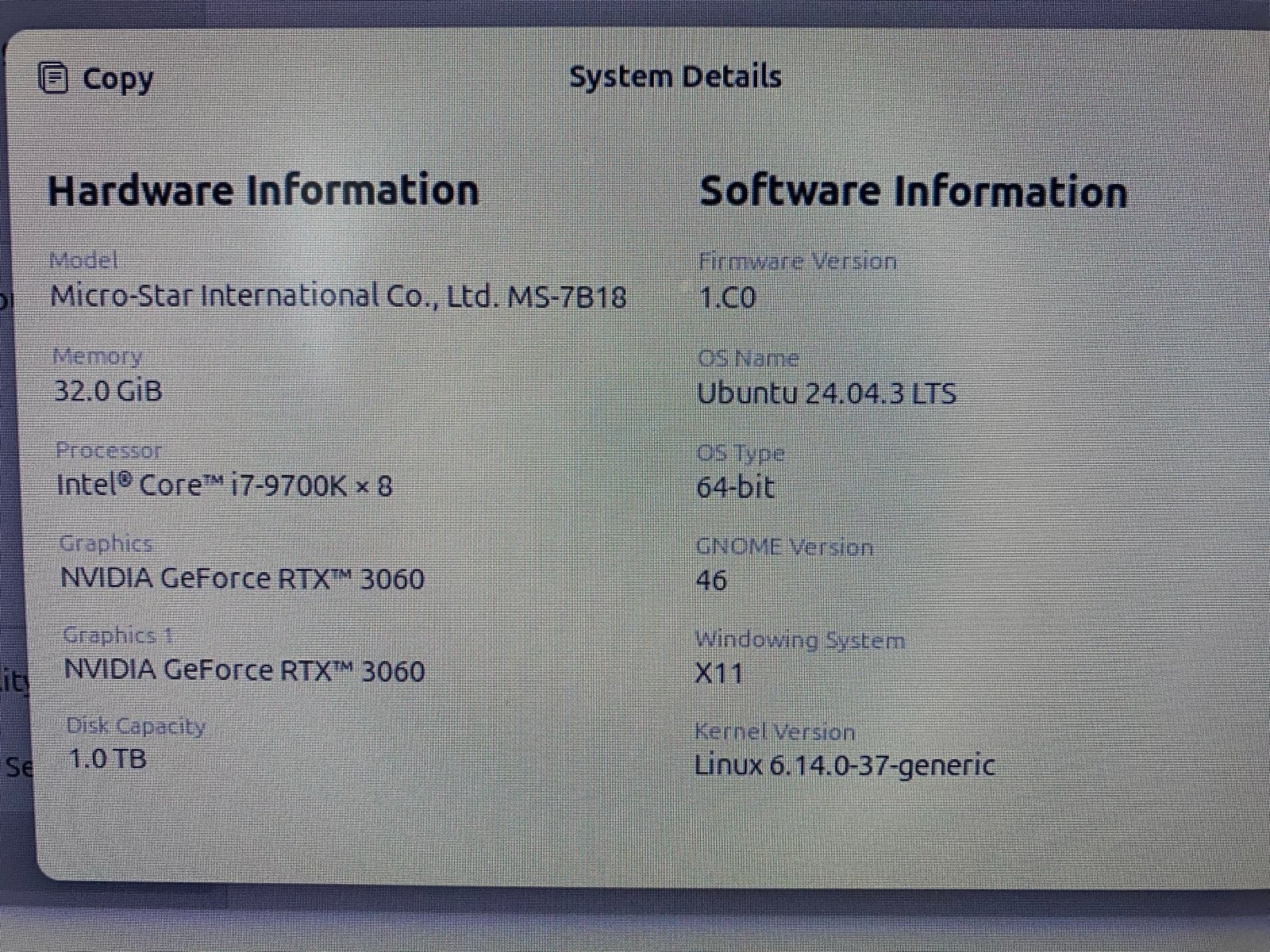
Task: Select the Linux 6.14.0-37-generic kernel value
Action: click(x=845, y=766)
